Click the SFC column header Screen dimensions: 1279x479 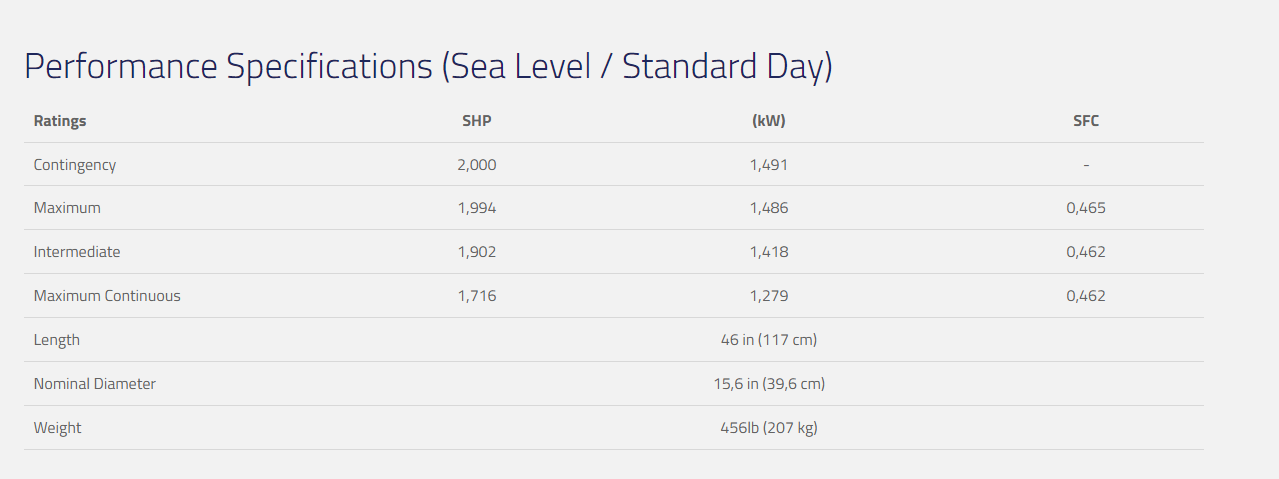point(1086,121)
